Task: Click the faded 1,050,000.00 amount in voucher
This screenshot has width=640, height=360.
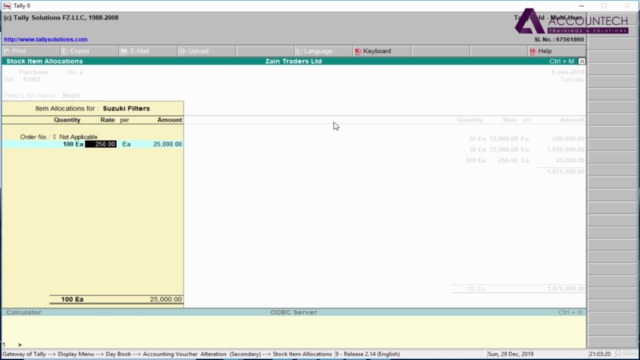Action: (x=565, y=149)
